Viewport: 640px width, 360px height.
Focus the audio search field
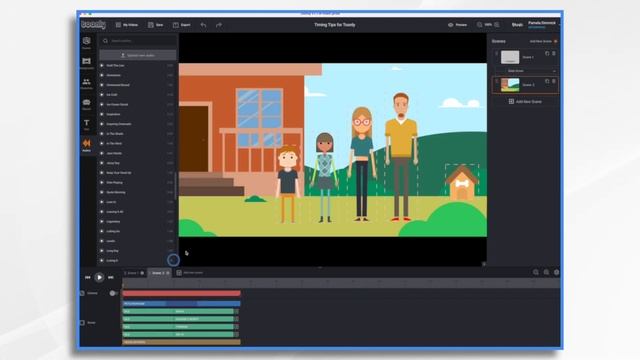click(x=139, y=41)
